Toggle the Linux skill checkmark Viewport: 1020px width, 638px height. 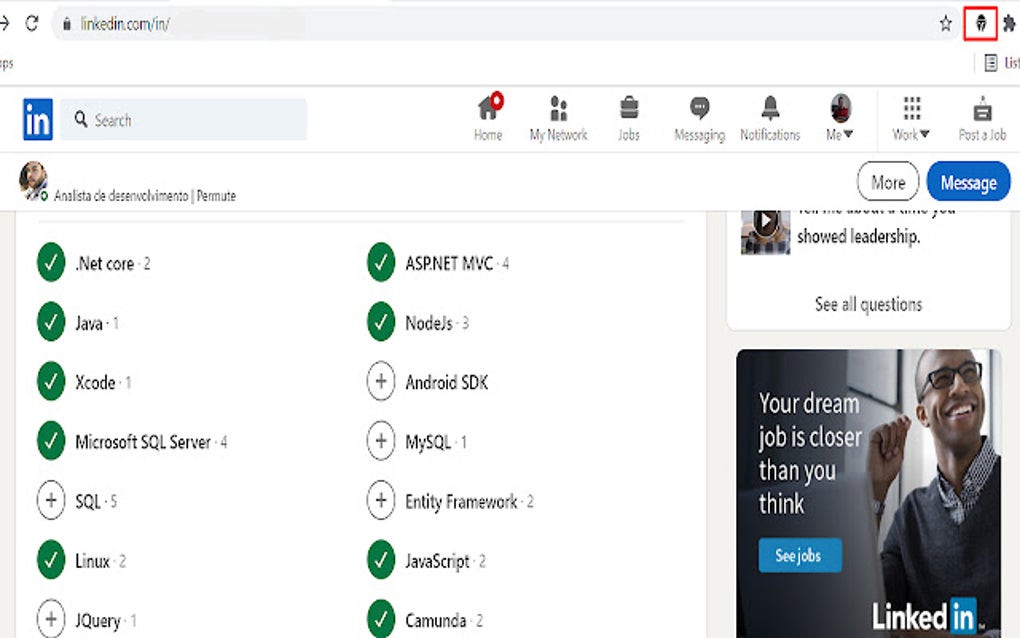(x=51, y=560)
